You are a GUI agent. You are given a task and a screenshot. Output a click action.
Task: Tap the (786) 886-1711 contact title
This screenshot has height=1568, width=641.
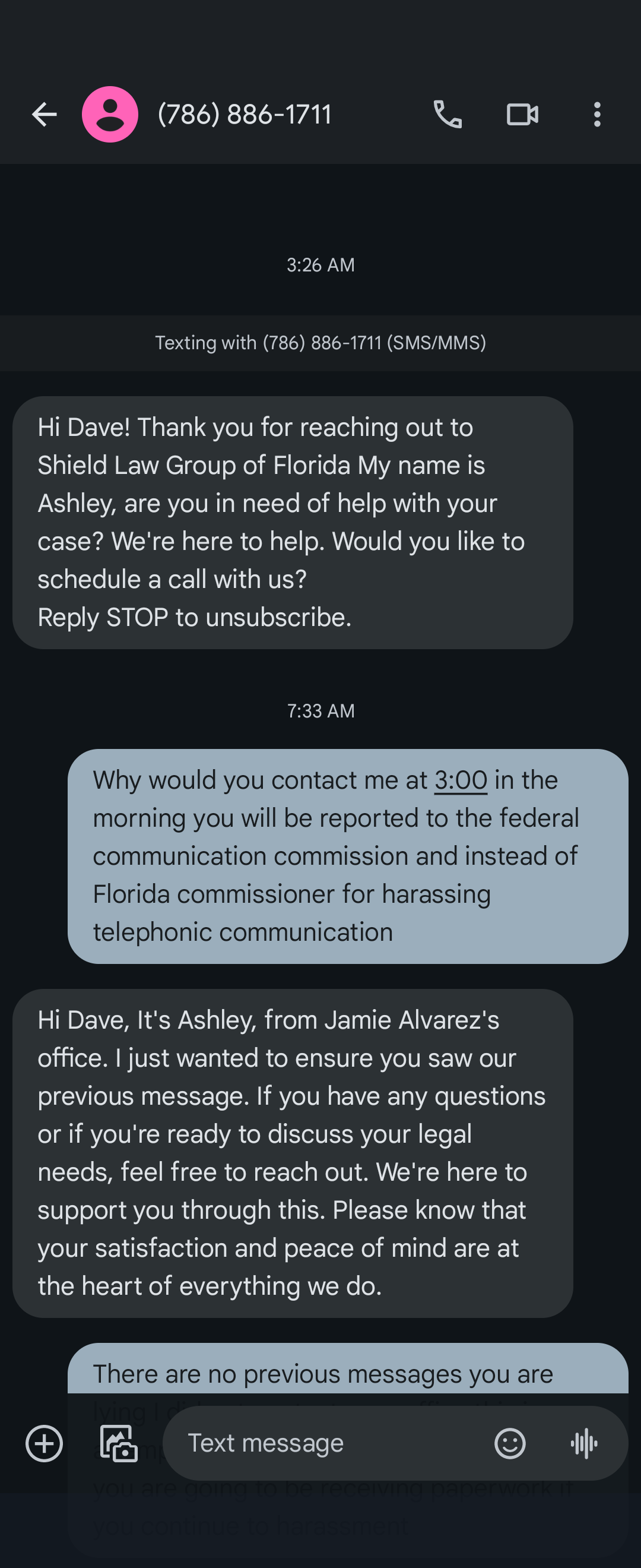(245, 115)
